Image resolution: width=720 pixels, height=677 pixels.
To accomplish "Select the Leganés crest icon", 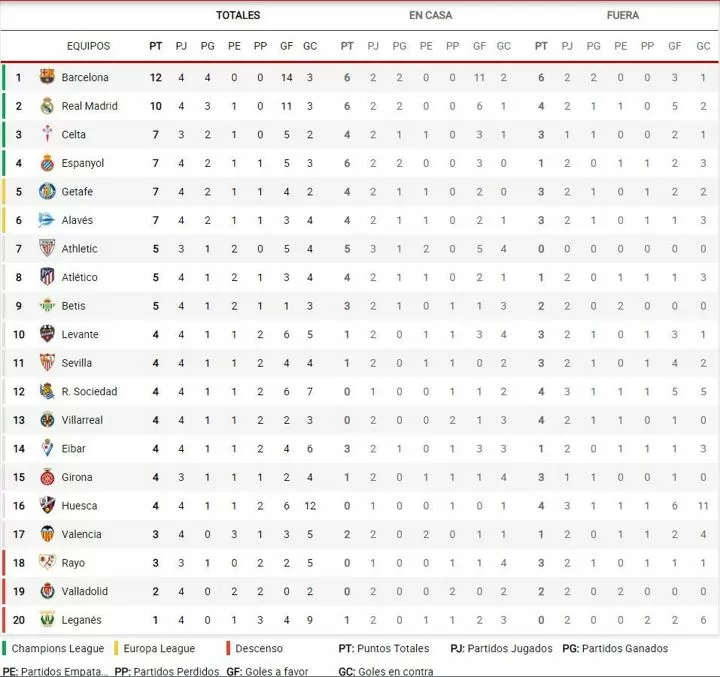I will coord(47,620).
